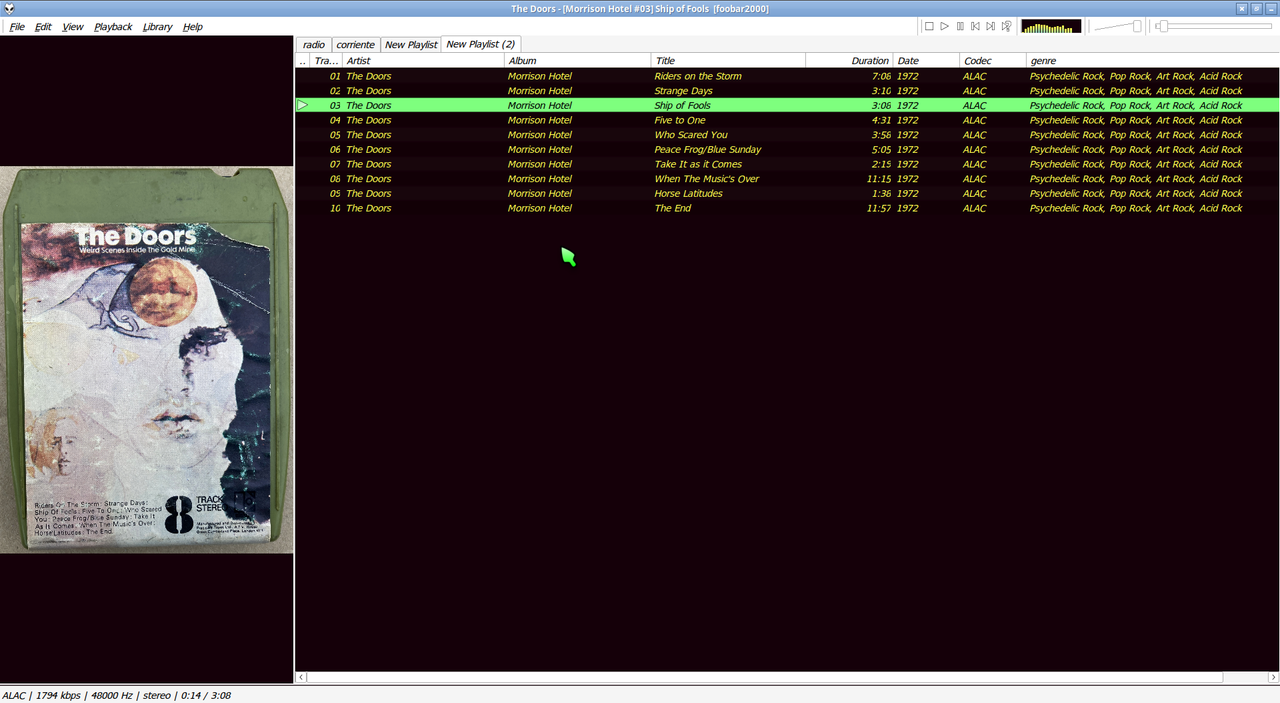Open the Edit menu
The height and width of the screenshot is (703, 1280).
[x=43, y=27]
